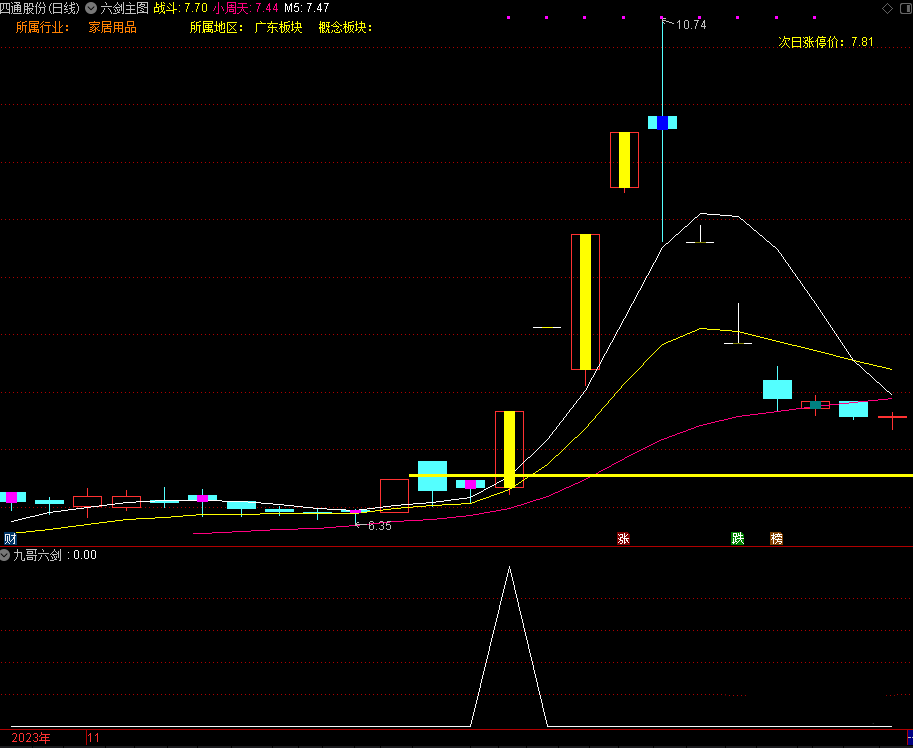Expand the 六剑主图 indicator dropdown arrow
Screen dimensions: 913x748
pos(91,8)
